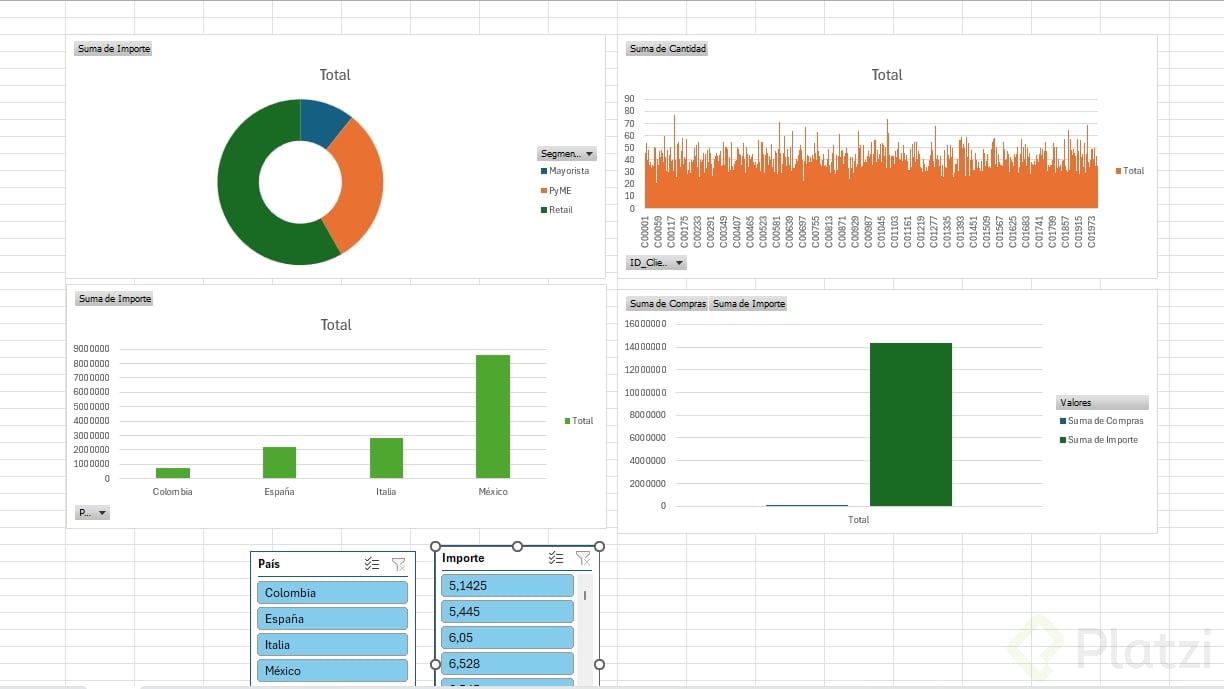The width and height of the screenshot is (1224, 689).
Task: Select the Retail legend entry
Action: click(557, 210)
